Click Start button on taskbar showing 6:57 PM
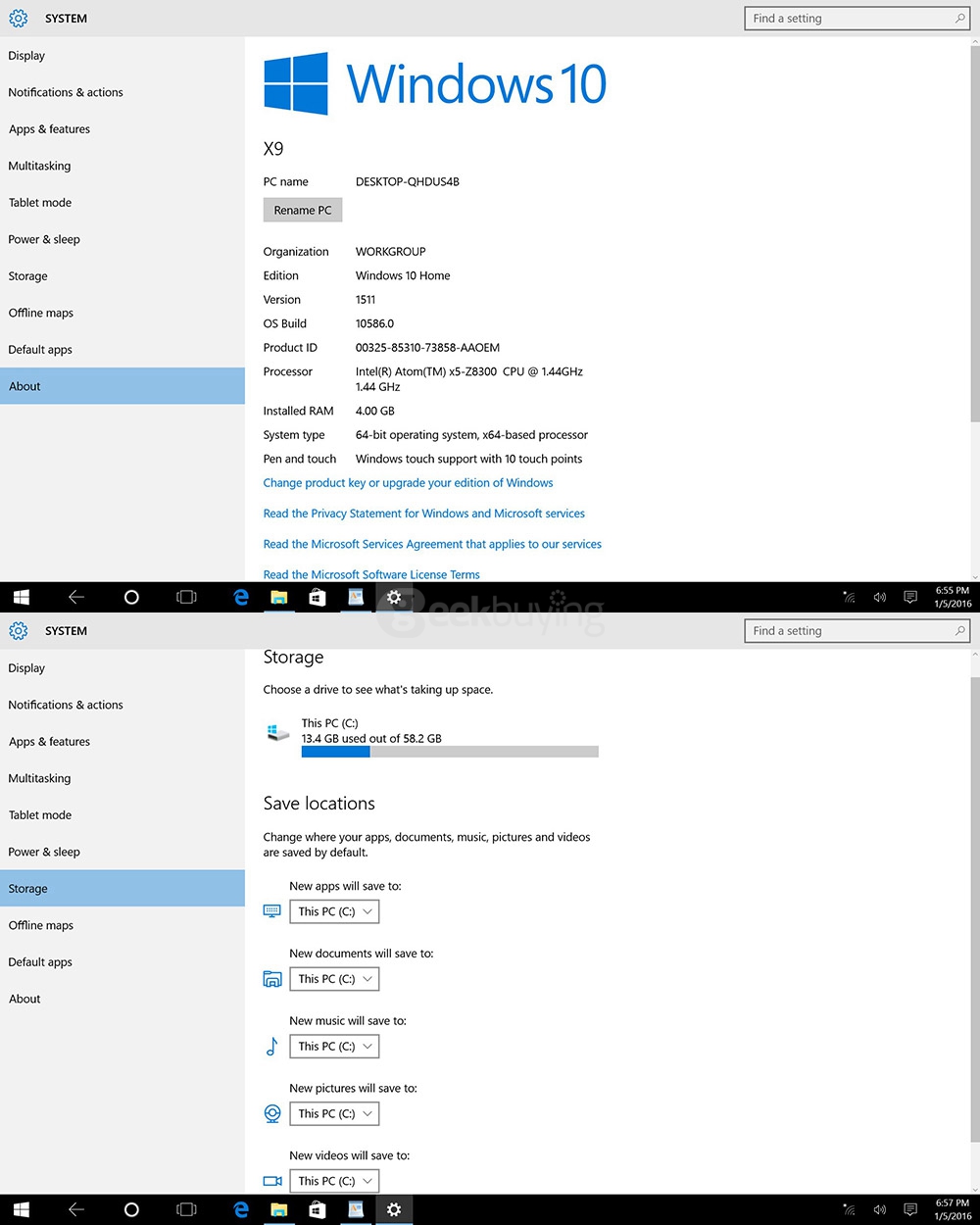This screenshot has width=980, height=1225. 22,1209
